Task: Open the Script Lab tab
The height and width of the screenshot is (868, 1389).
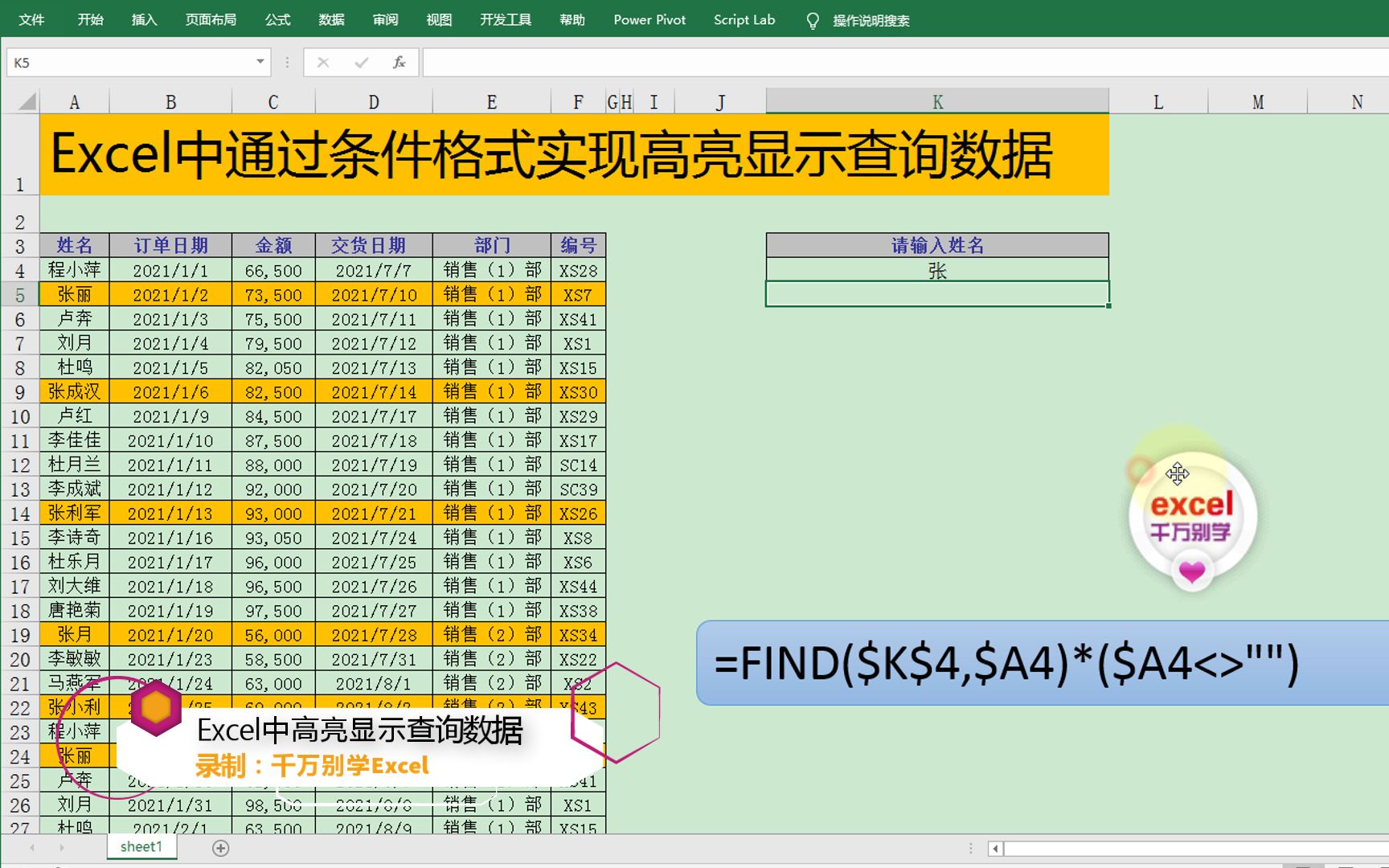Action: pos(744,20)
